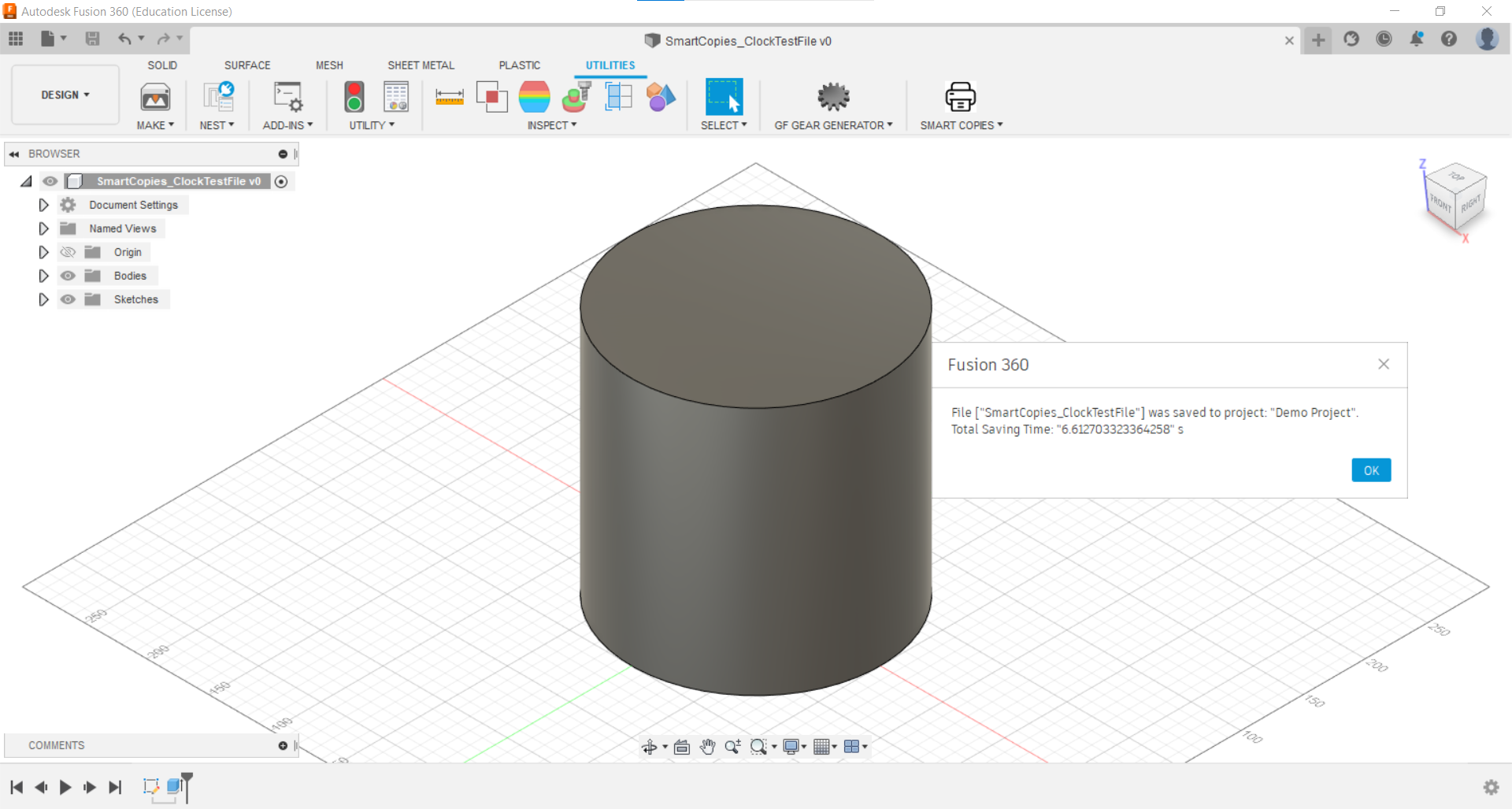Select the Measure ruler tool
The image size is (1512, 809).
(x=449, y=97)
